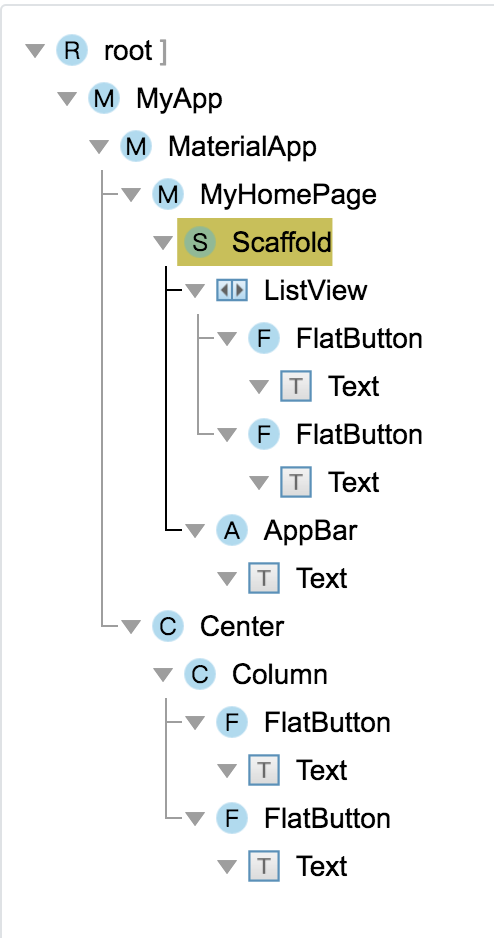Collapse the Column disclosure arrow

coord(163,675)
